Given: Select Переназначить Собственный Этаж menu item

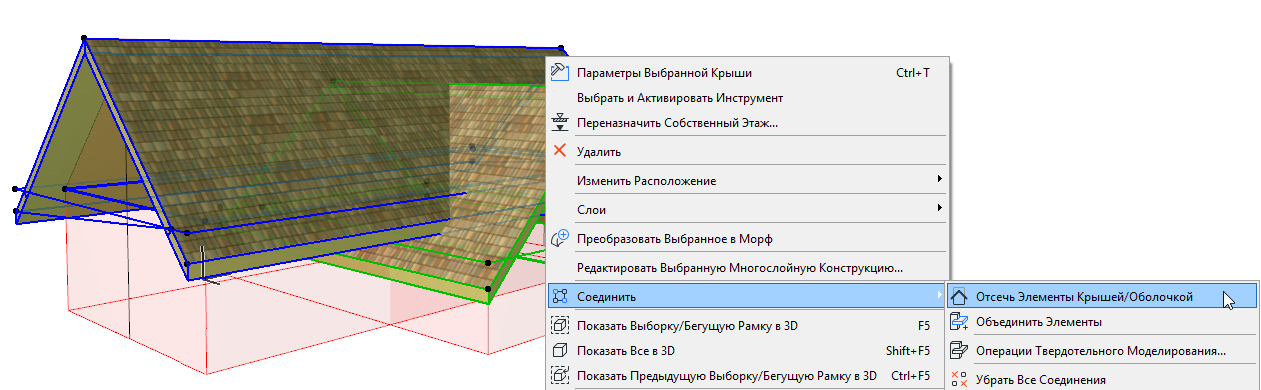Looking at the screenshot, I should click(x=746, y=123).
